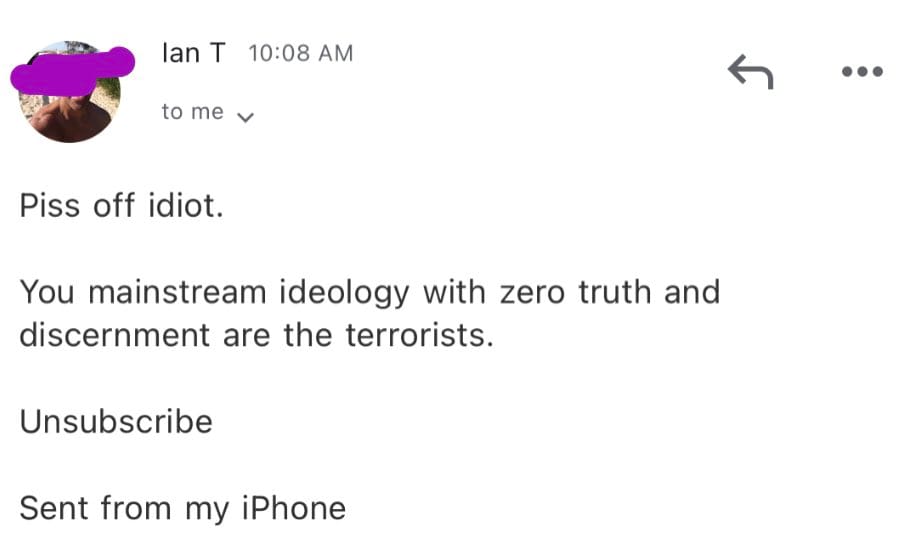
Task: Reply to Ian T's email
Action: tap(751, 72)
